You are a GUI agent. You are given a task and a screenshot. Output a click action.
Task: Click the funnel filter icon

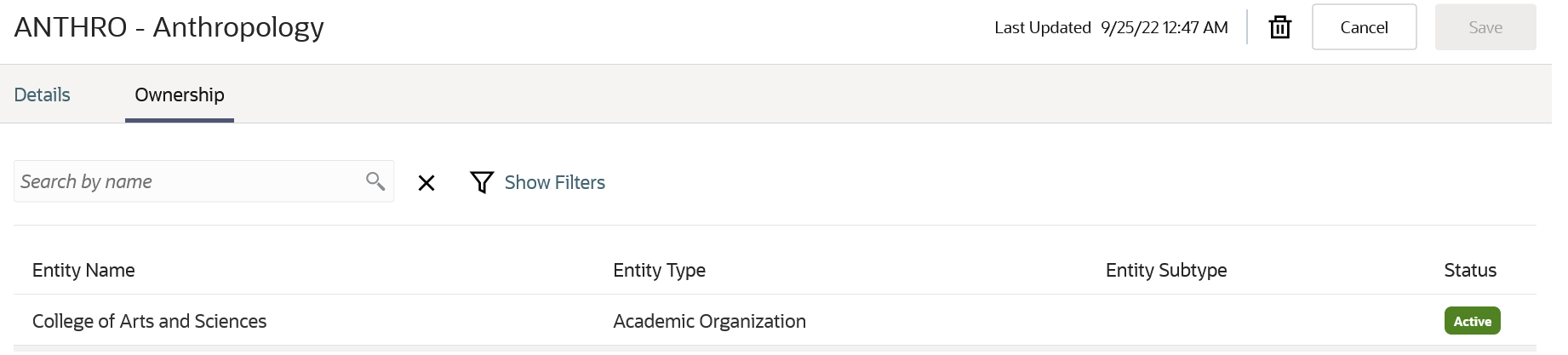[482, 182]
